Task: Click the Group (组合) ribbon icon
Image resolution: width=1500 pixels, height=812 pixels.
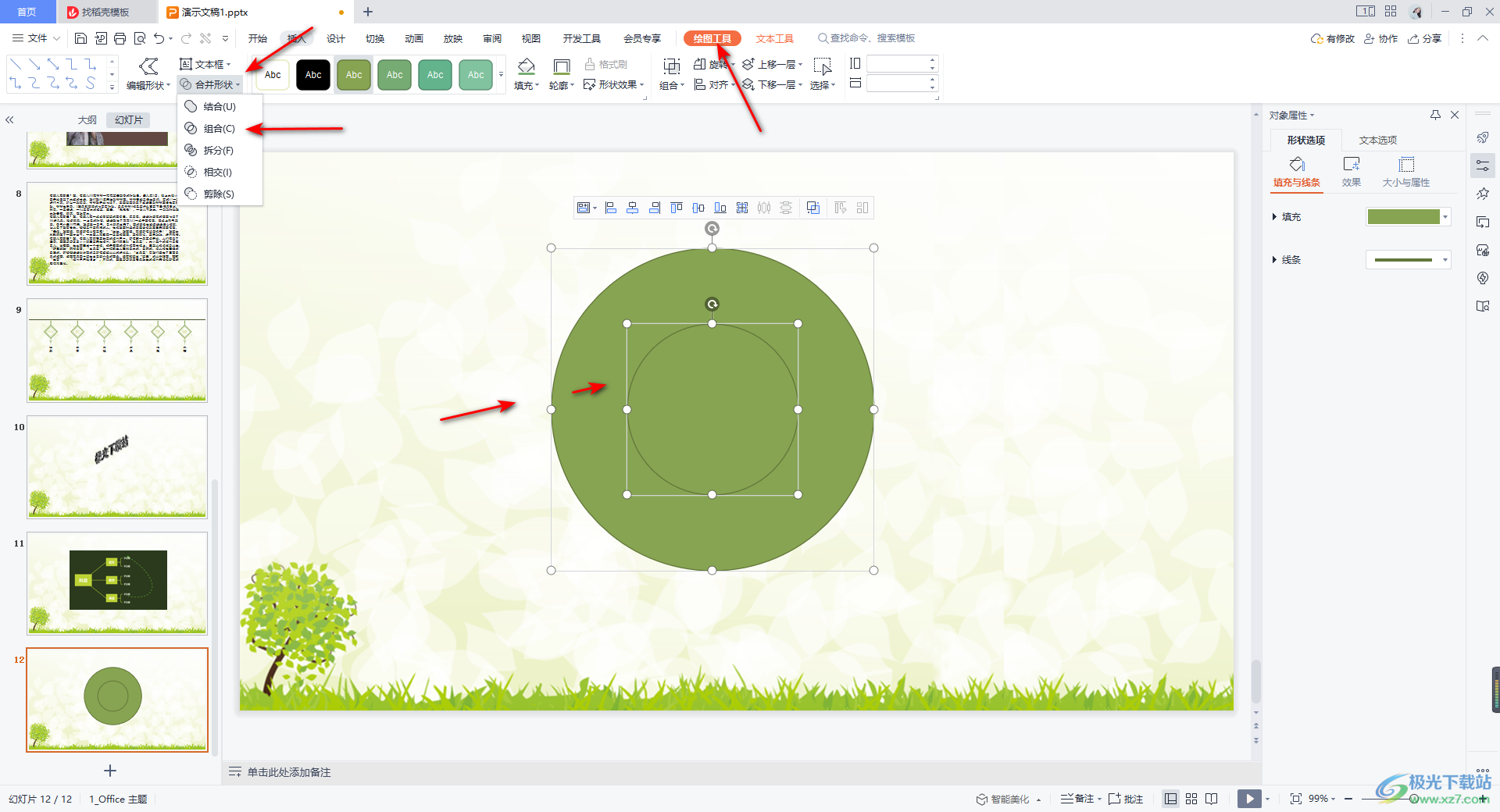Action: [671, 67]
